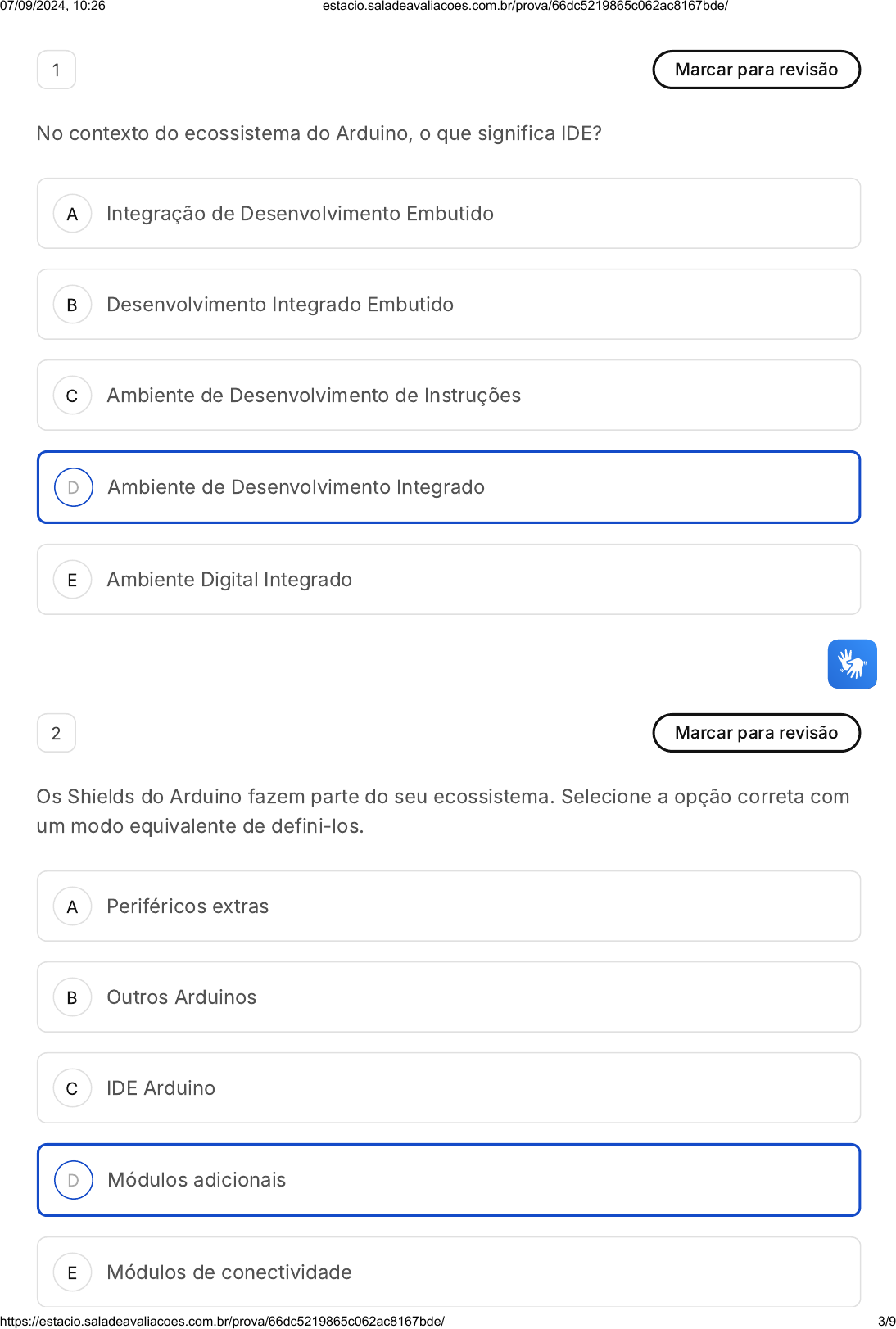This screenshot has width=896, height=1329.
Task: Click the question number 1 badge
Action: pyautogui.click(x=57, y=70)
